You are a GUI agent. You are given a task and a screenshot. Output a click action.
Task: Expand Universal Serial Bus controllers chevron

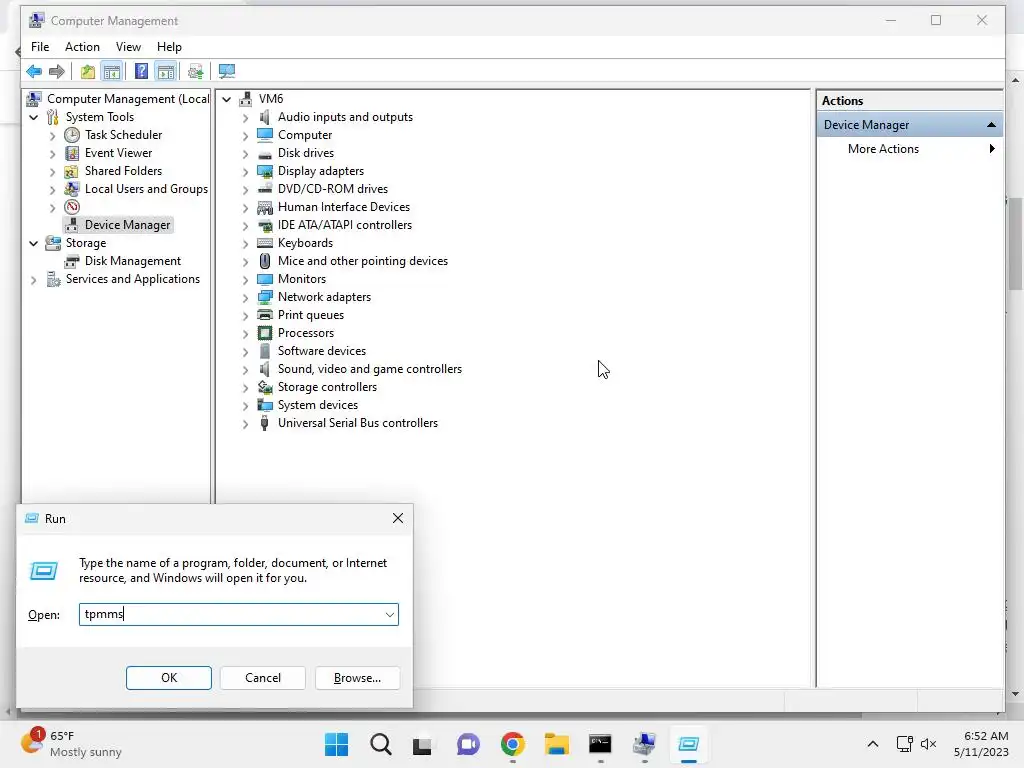coord(245,424)
